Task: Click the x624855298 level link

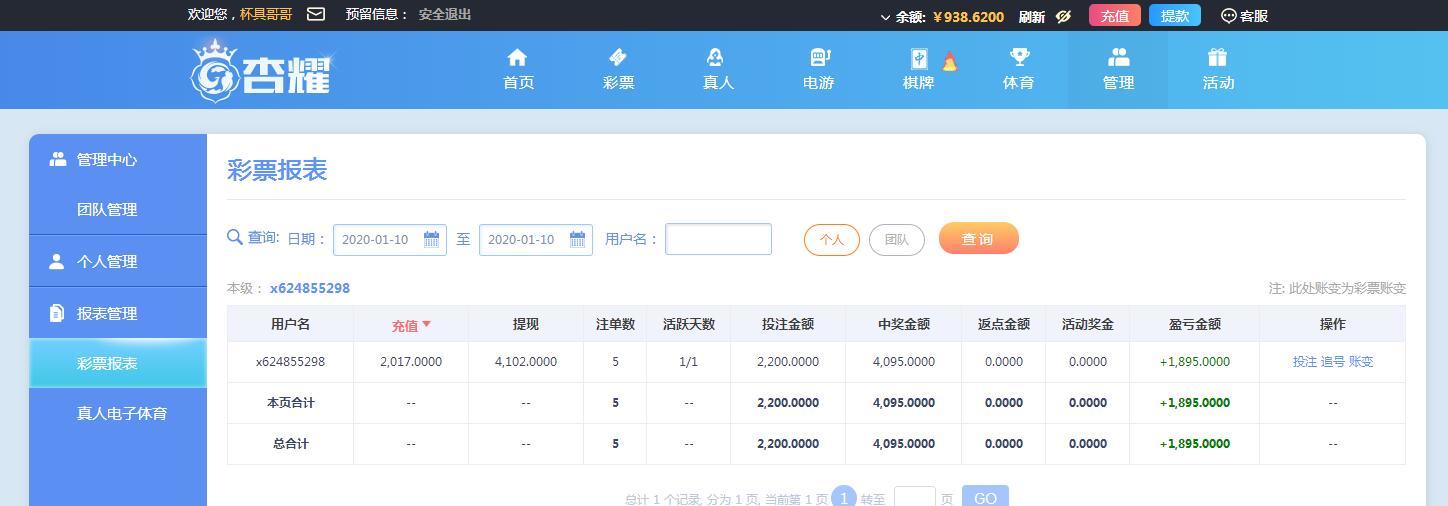Action: pos(310,288)
